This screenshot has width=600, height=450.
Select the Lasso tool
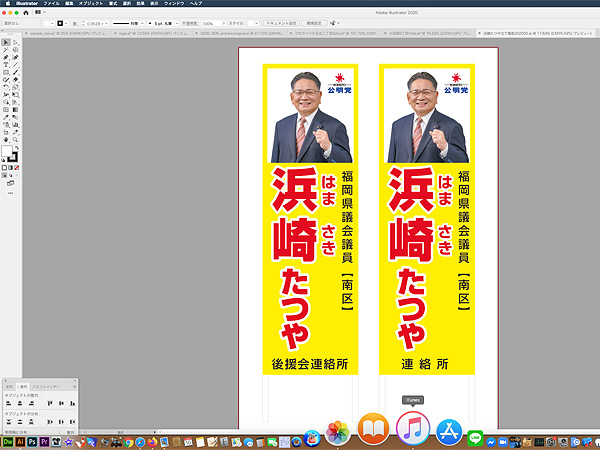coord(15,50)
